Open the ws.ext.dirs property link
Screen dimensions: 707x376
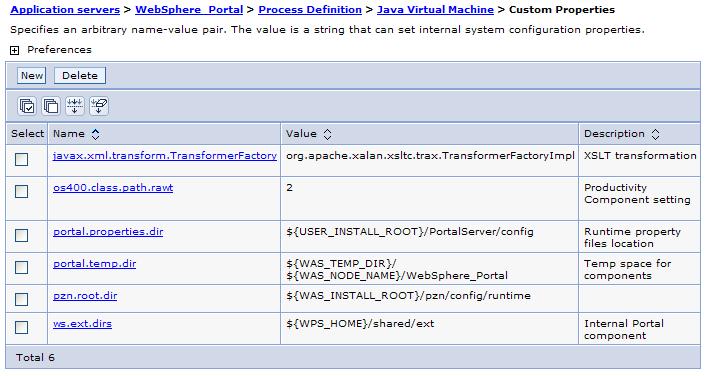coord(83,324)
